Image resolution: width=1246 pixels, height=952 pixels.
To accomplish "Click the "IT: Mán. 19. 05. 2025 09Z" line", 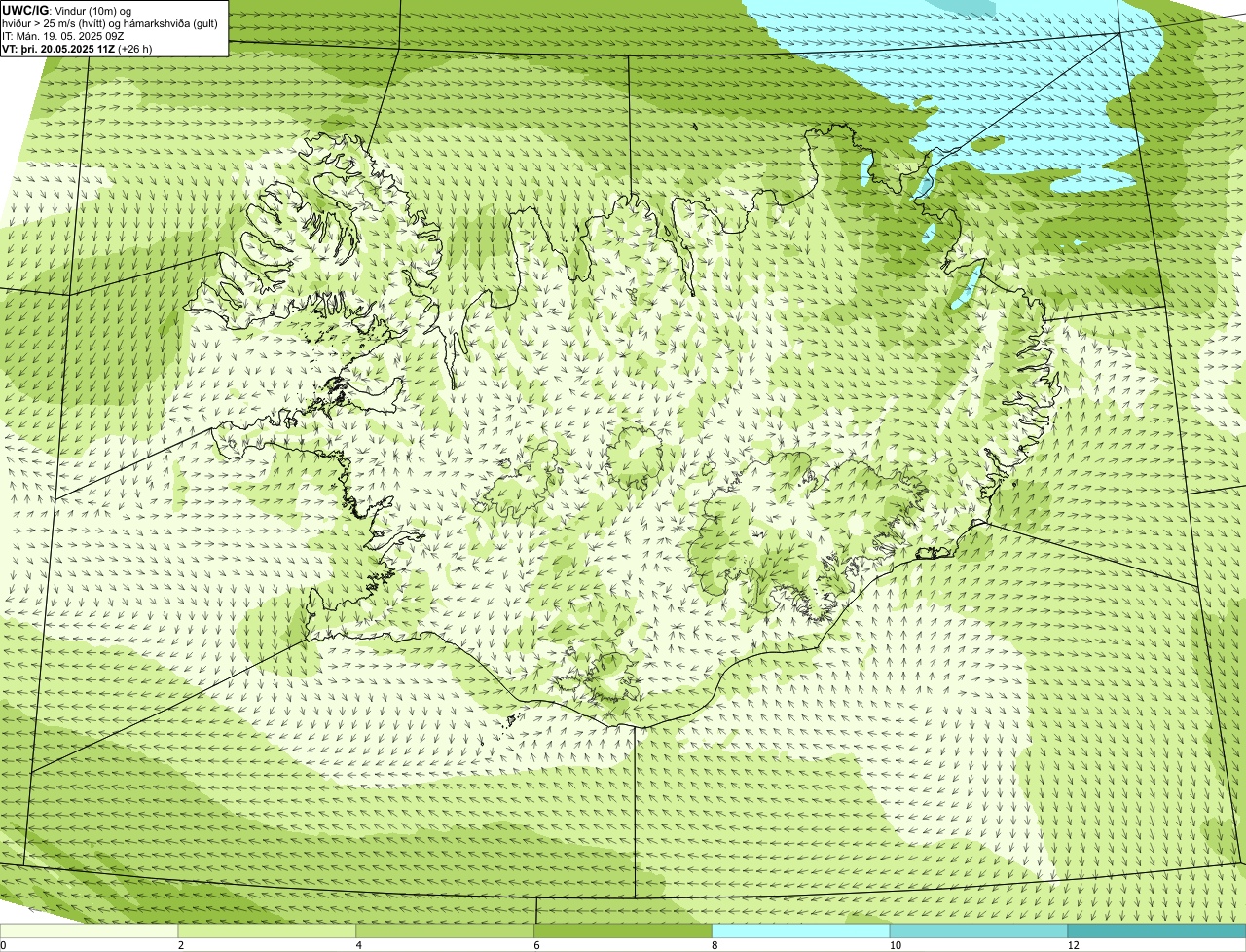I will tap(64, 36).
